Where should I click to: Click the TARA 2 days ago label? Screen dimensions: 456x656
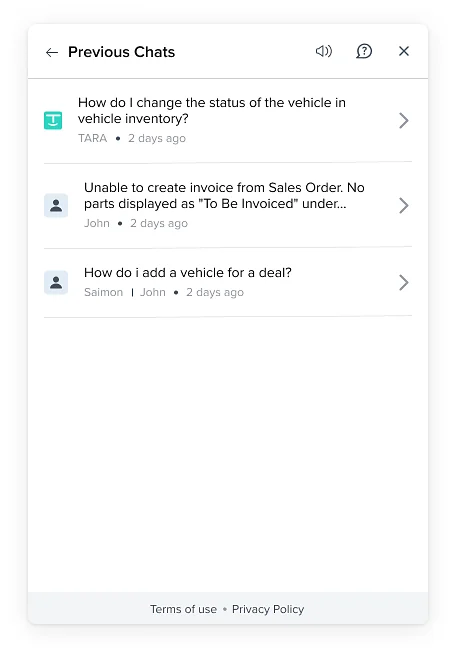click(x=132, y=138)
